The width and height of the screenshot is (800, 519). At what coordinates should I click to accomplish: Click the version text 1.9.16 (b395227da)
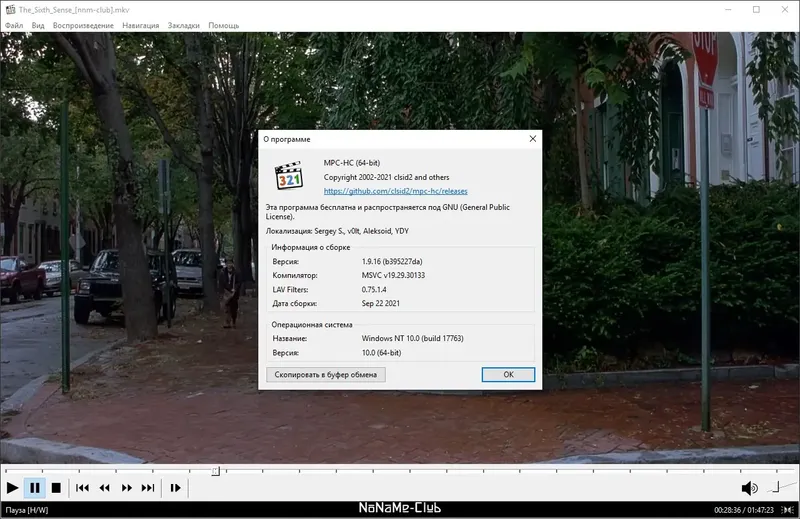tap(392, 261)
